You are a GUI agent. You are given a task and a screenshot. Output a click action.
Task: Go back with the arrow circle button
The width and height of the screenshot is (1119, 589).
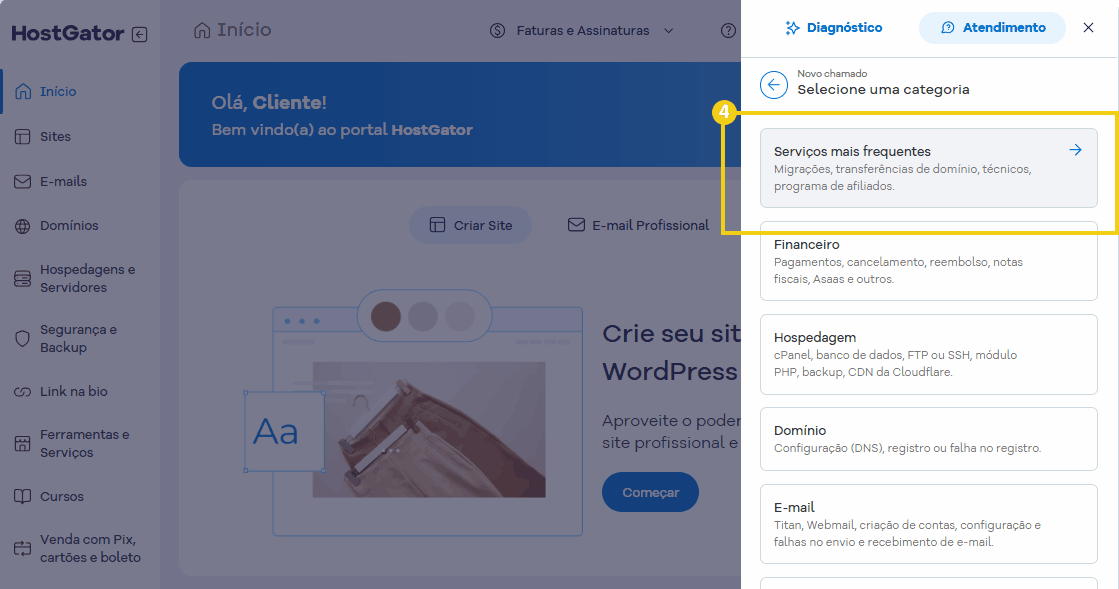click(774, 85)
